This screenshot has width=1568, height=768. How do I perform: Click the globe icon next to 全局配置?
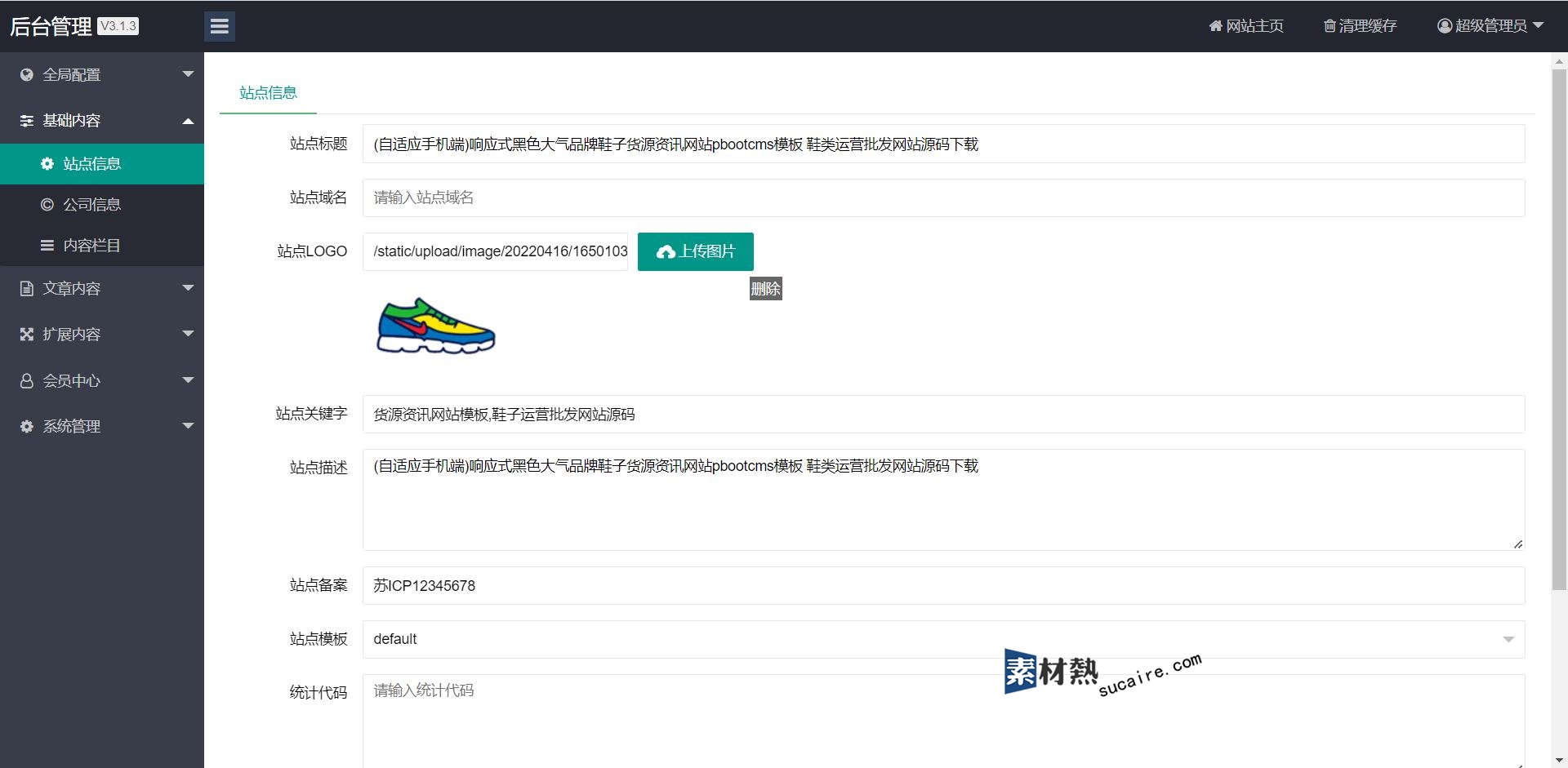pos(27,75)
